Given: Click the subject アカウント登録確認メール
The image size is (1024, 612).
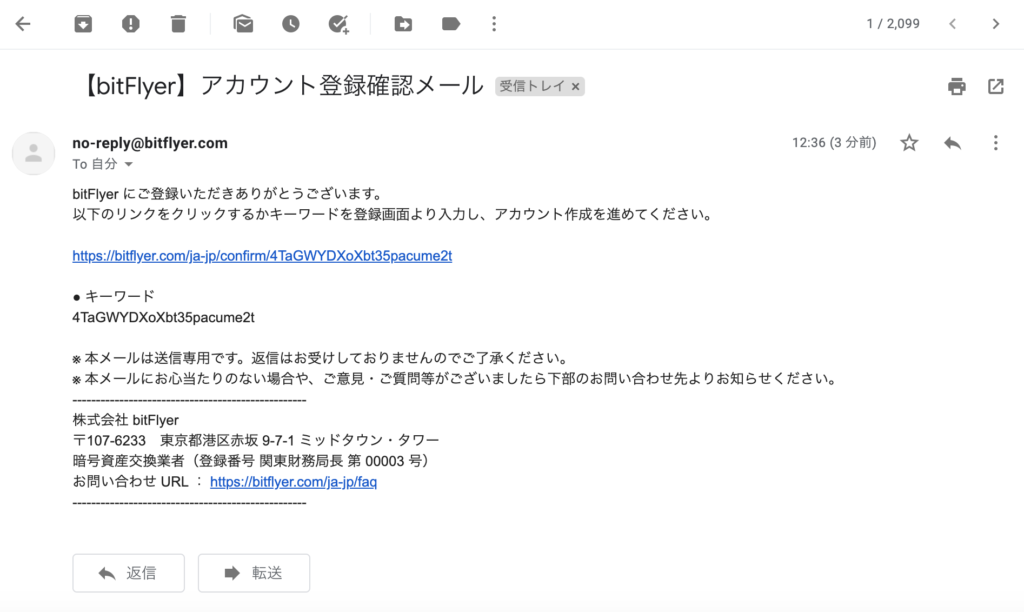Looking at the screenshot, I should (342, 86).
